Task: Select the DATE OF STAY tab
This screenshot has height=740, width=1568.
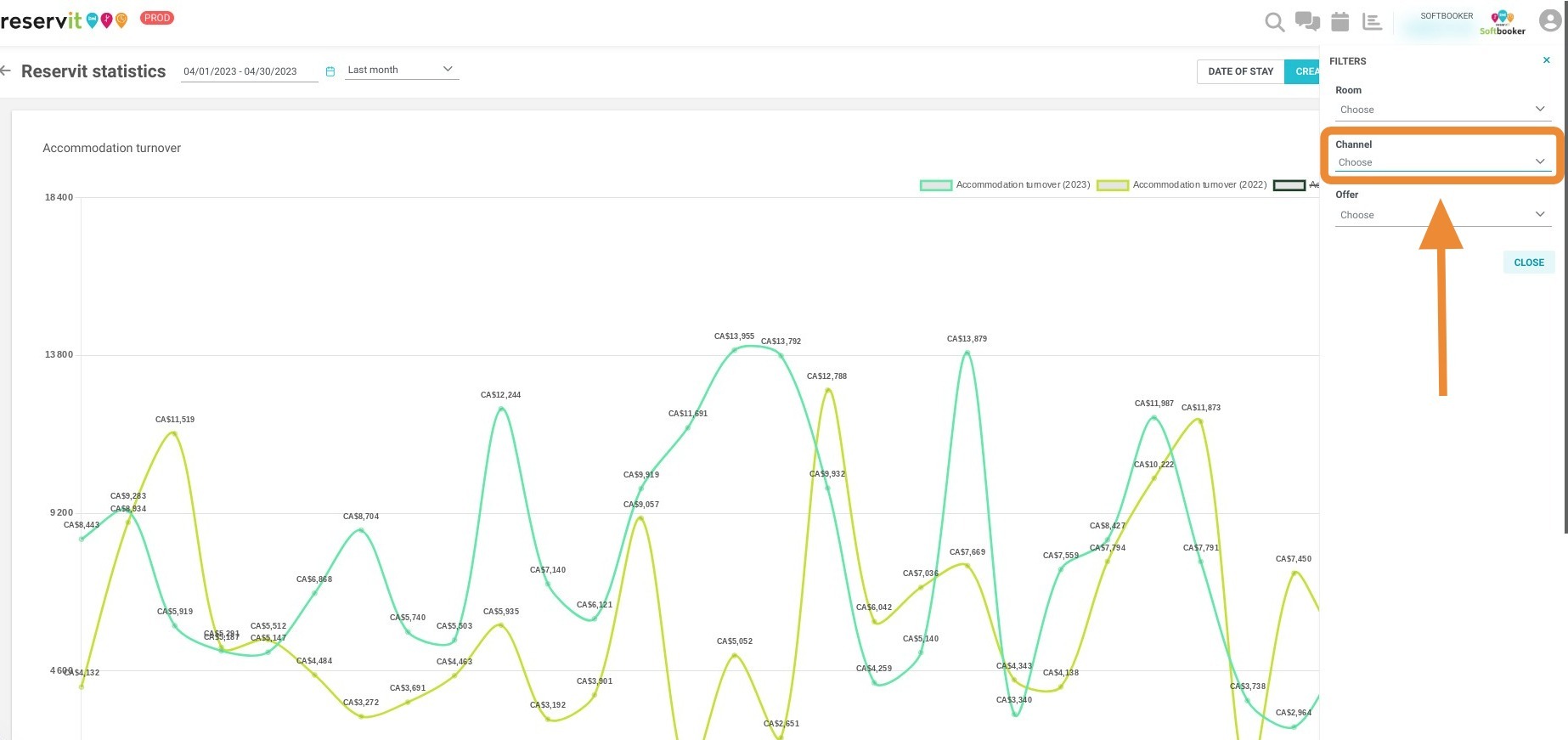Action: click(x=1241, y=71)
